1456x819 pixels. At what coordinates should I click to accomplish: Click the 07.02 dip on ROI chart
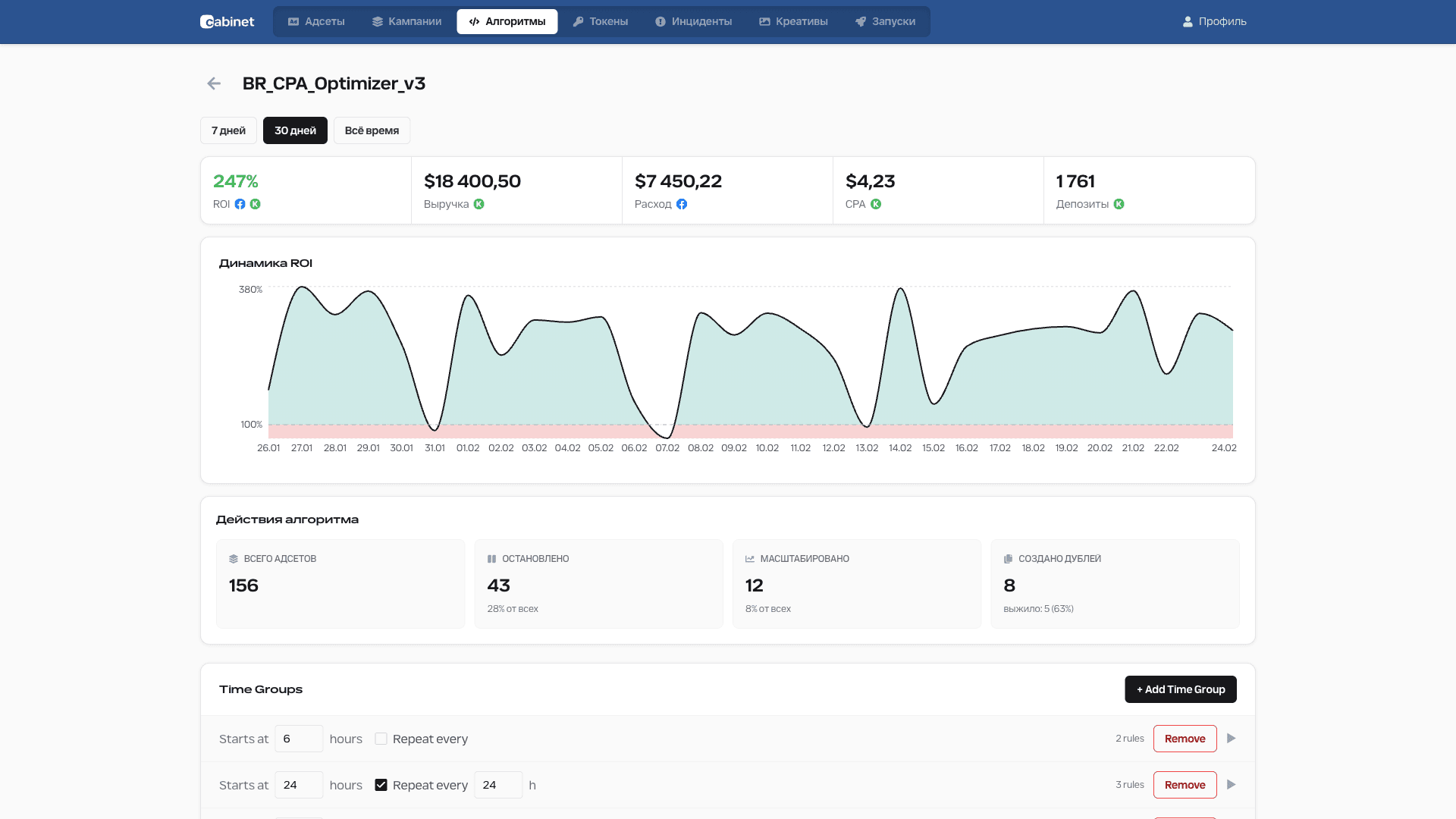(667, 437)
